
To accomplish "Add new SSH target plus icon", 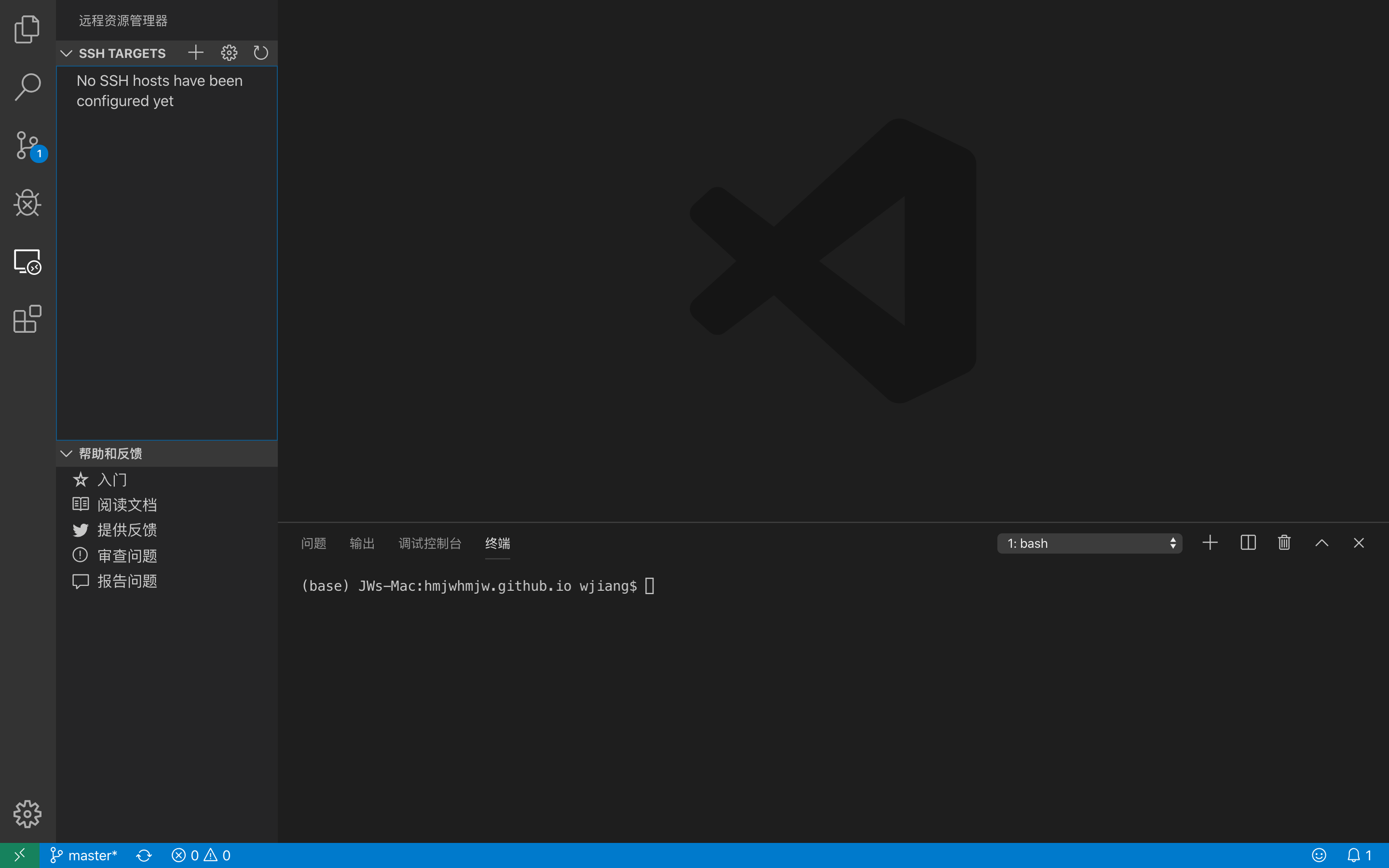I will tap(196, 53).
